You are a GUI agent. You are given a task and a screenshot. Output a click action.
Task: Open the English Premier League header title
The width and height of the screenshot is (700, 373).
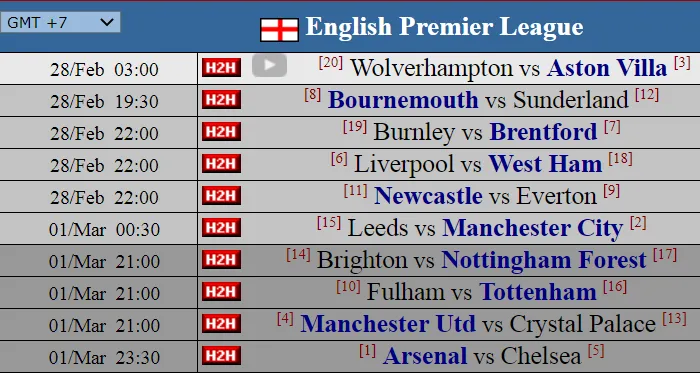[444, 27]
